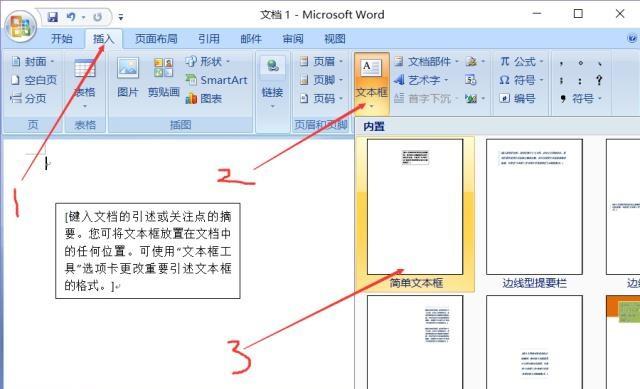The image size is (640, 389).
Task: Switch to the 页面布局 ribbon tab
Action: click(156, 39)
